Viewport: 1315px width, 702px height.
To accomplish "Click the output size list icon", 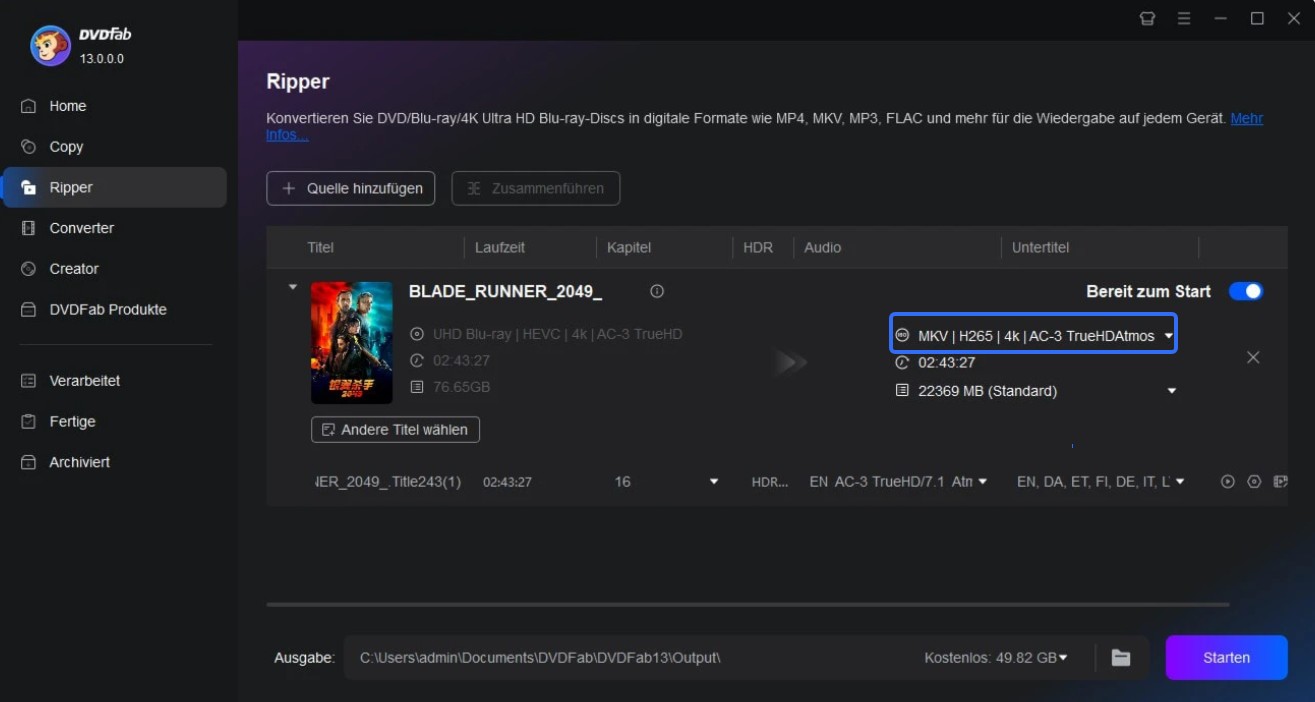I will (x=902, y=391).
